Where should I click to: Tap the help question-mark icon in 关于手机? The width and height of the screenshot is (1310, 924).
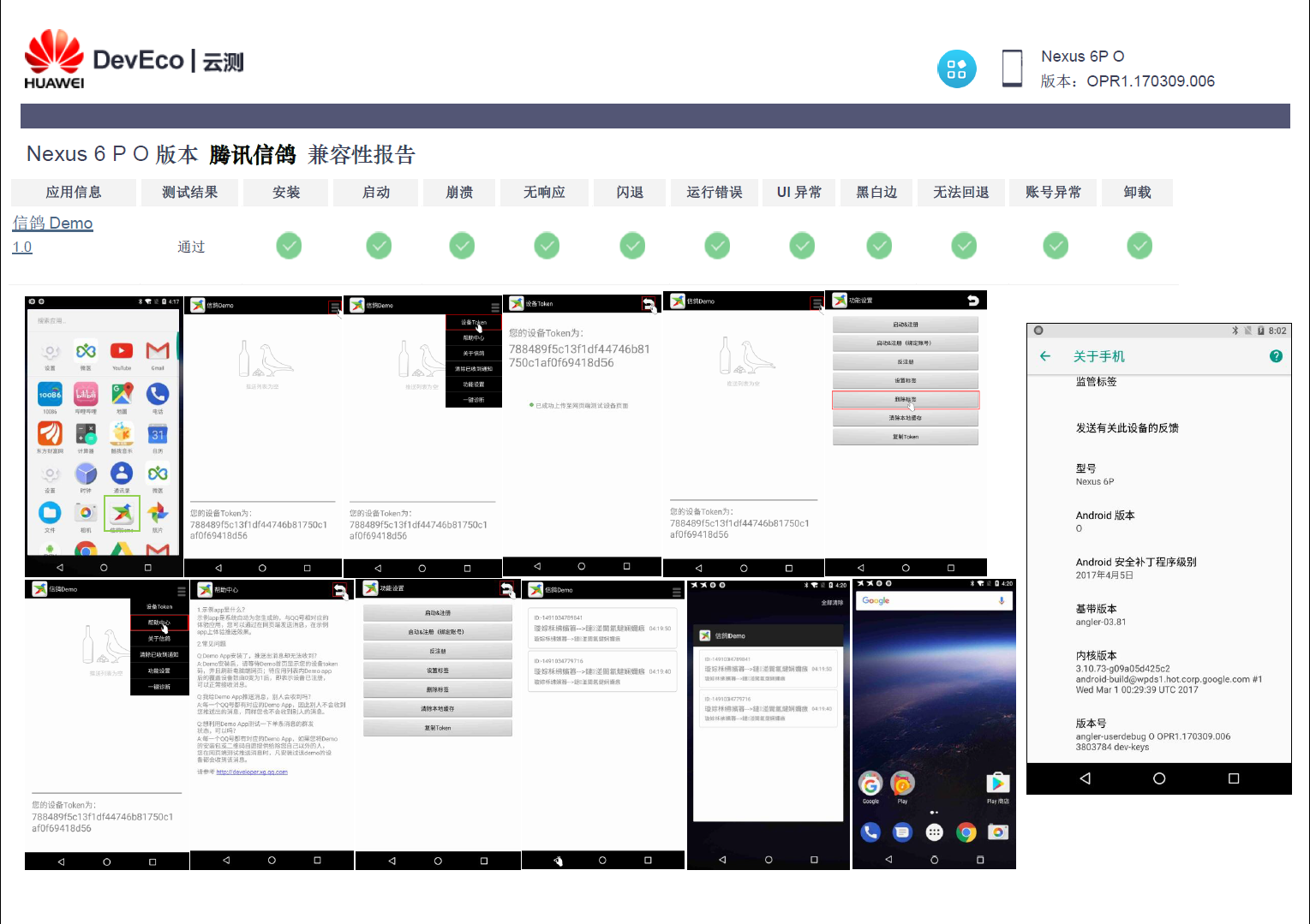click(1276, 356)
